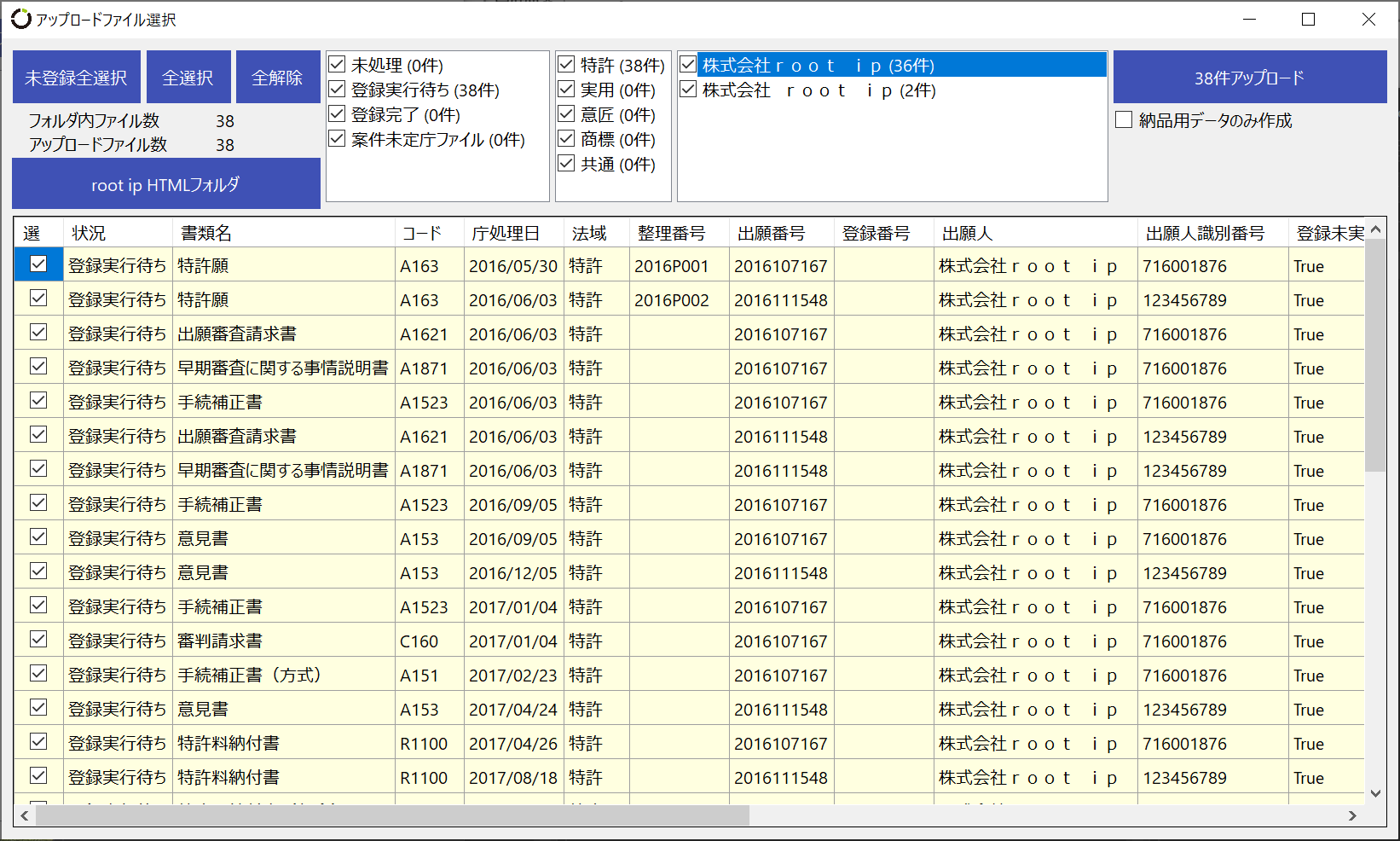Select the 2017/08/18 date cell
The width and height of the screenshot is (1400, 841).
[514, 777]
